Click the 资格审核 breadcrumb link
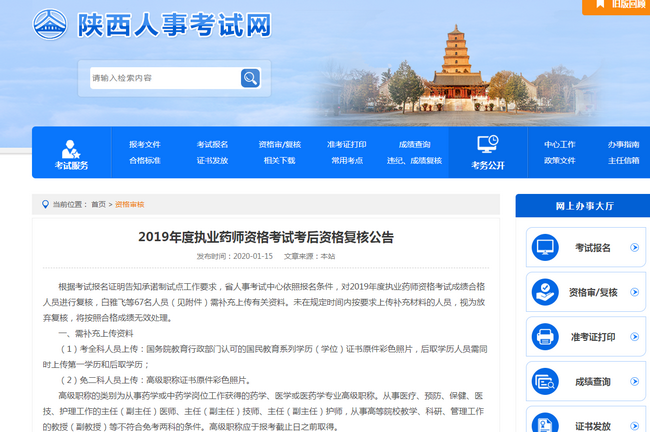 coord(129,204)
